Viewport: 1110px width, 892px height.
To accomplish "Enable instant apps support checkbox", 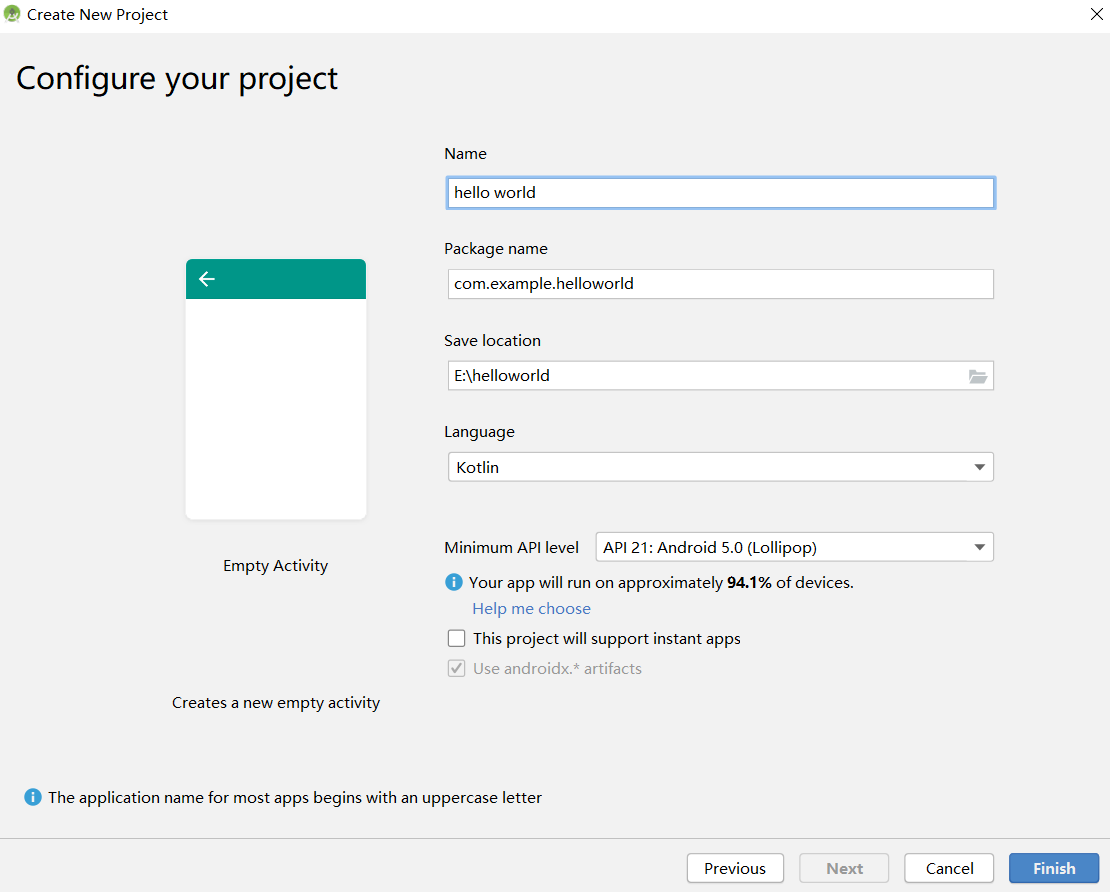I will tap(457, 639).
